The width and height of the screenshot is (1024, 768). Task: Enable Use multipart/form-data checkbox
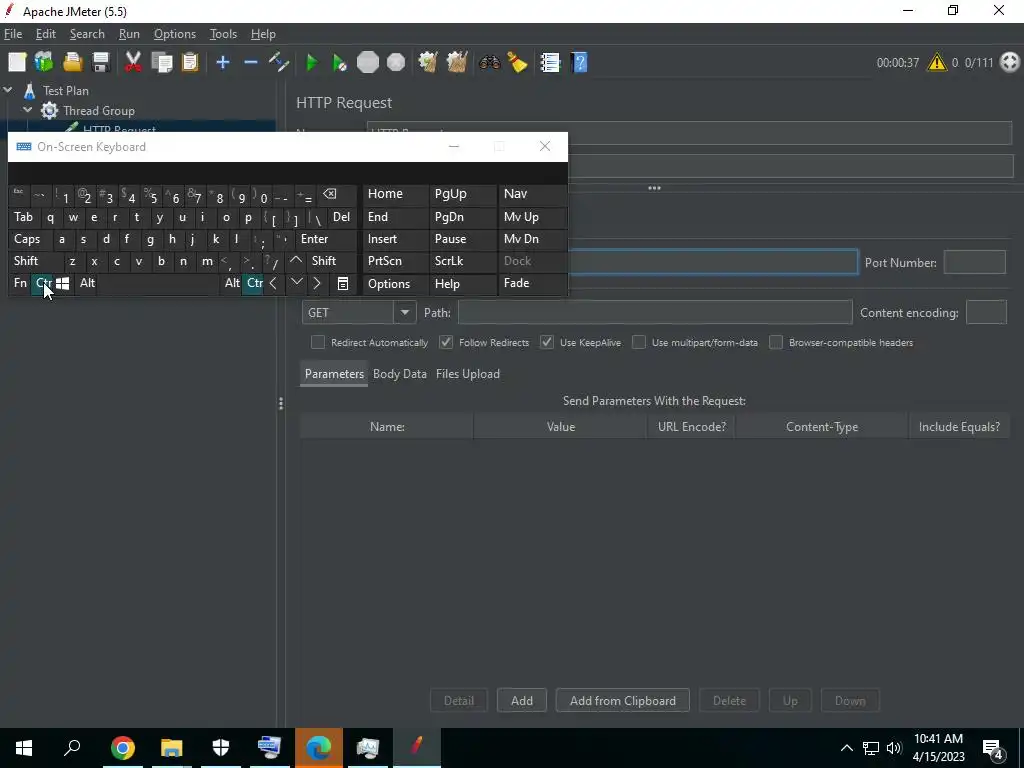[x=639, y=342]
